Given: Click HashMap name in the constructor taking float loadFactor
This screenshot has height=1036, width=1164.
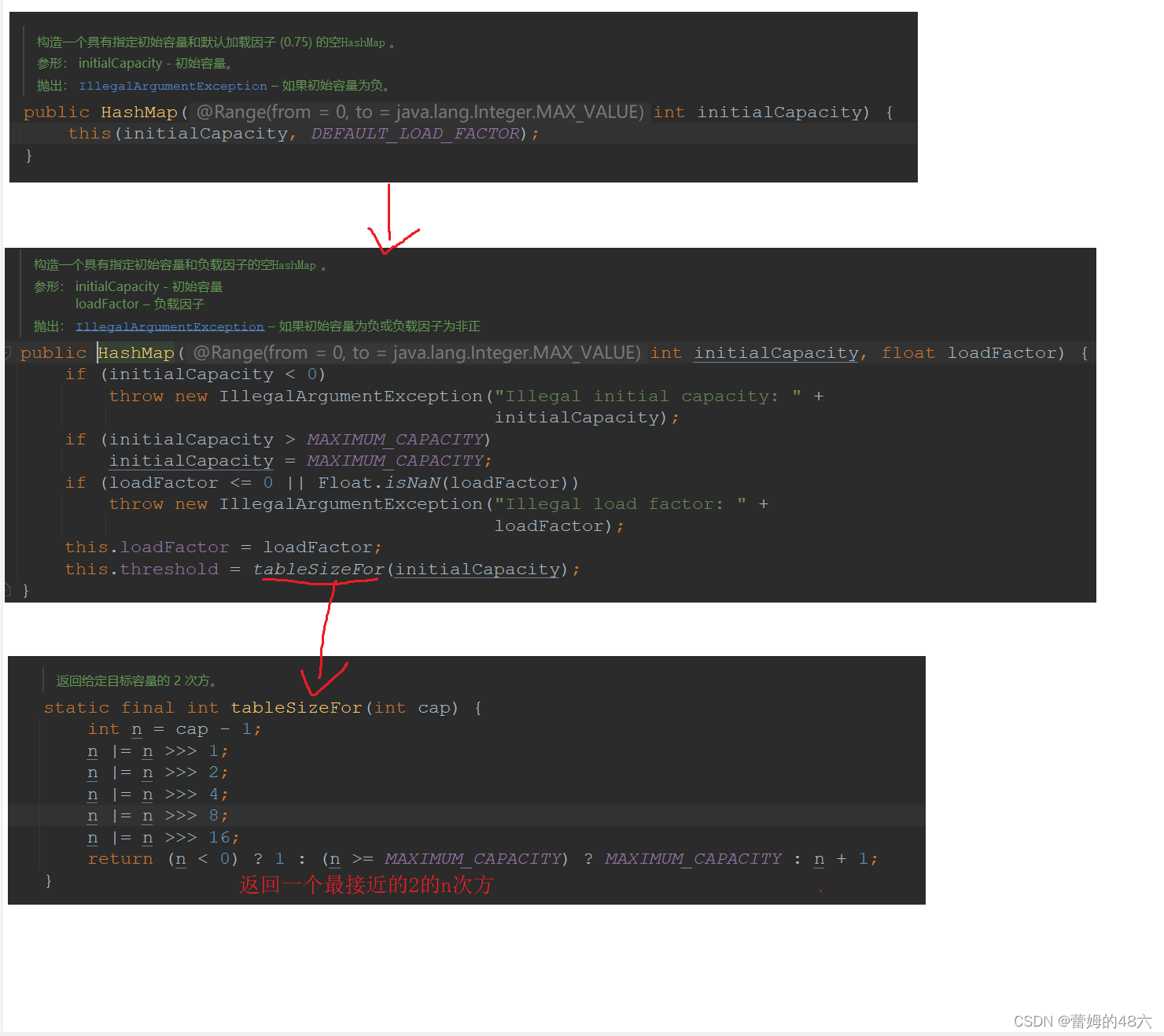Looking at the screenshot, I should [136, 352].
